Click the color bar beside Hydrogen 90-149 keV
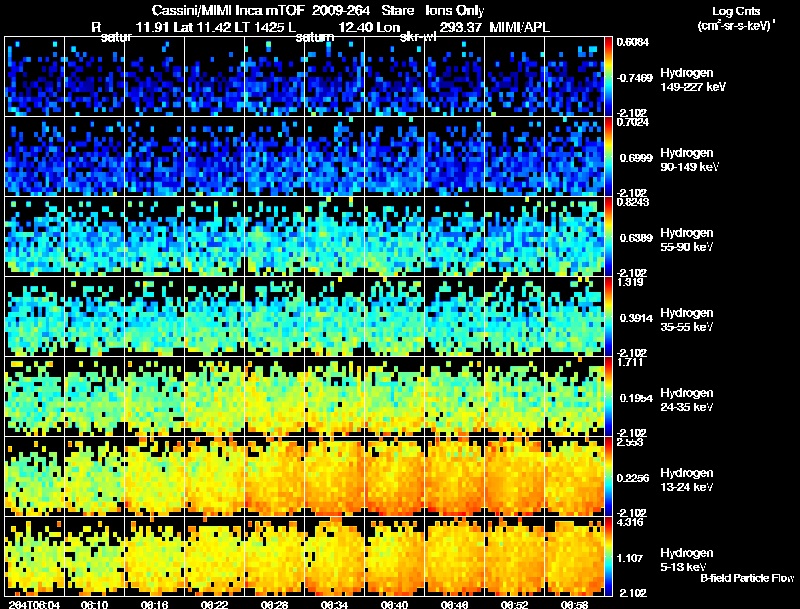Screen dimensions: 800x609 pos(608,157)
